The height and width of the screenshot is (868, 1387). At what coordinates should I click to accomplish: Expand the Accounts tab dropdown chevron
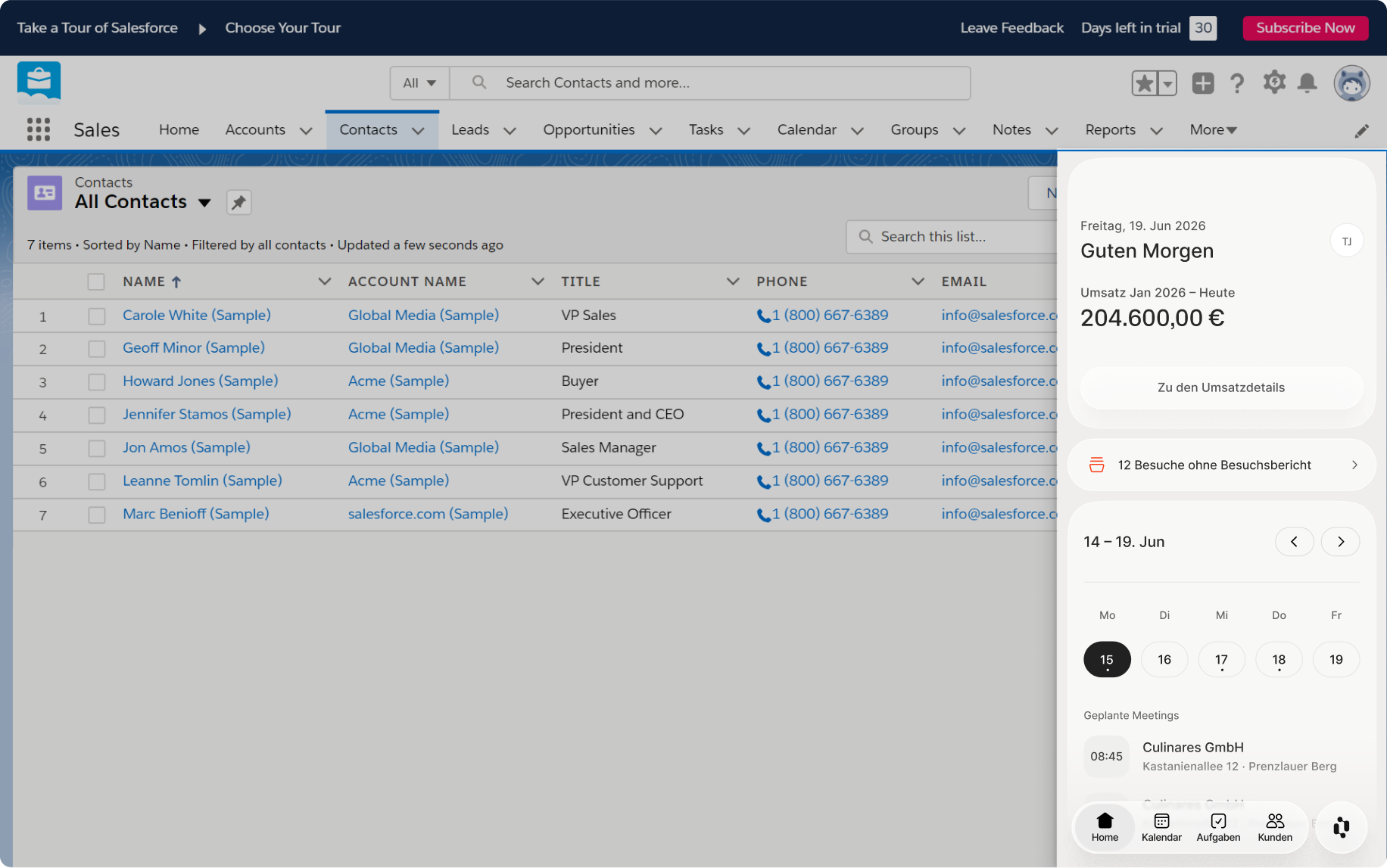pos(306,131)
